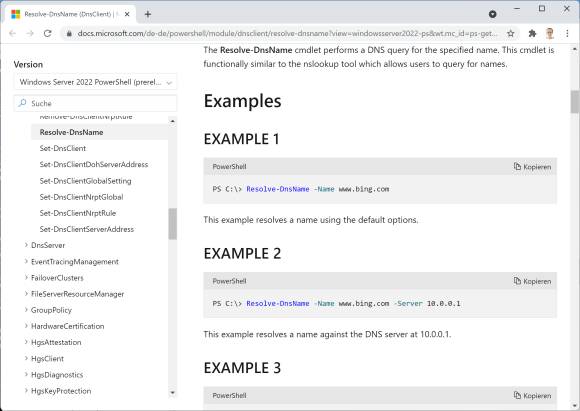Image resolution: width=580 pixels, height=411 pixels.
Task: Expand the DnsServer tree node
Action: [x=26, y=245]
